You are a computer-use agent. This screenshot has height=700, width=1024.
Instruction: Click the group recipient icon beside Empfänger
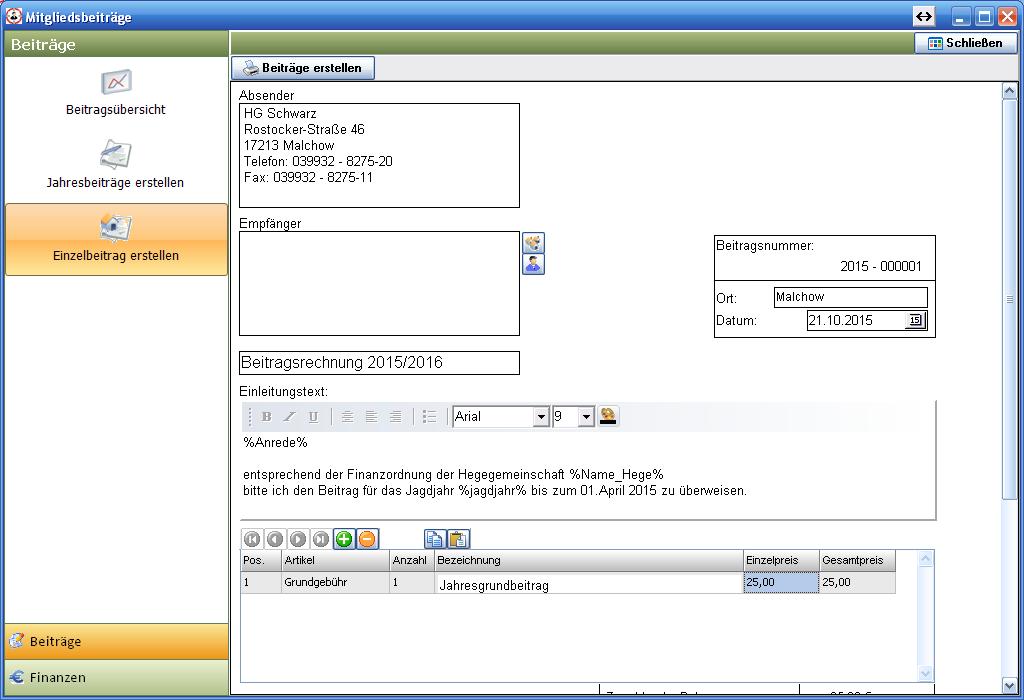(534, 242)
